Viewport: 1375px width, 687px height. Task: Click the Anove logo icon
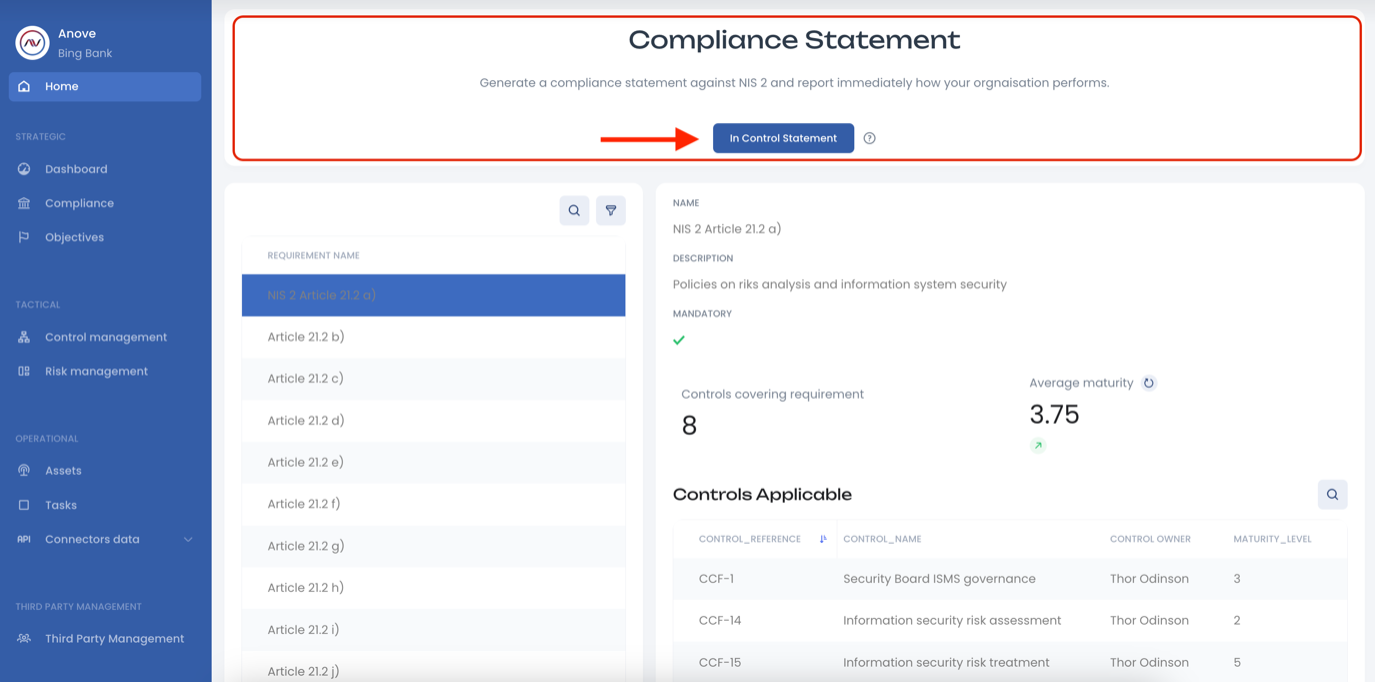(x=33, y=43)
